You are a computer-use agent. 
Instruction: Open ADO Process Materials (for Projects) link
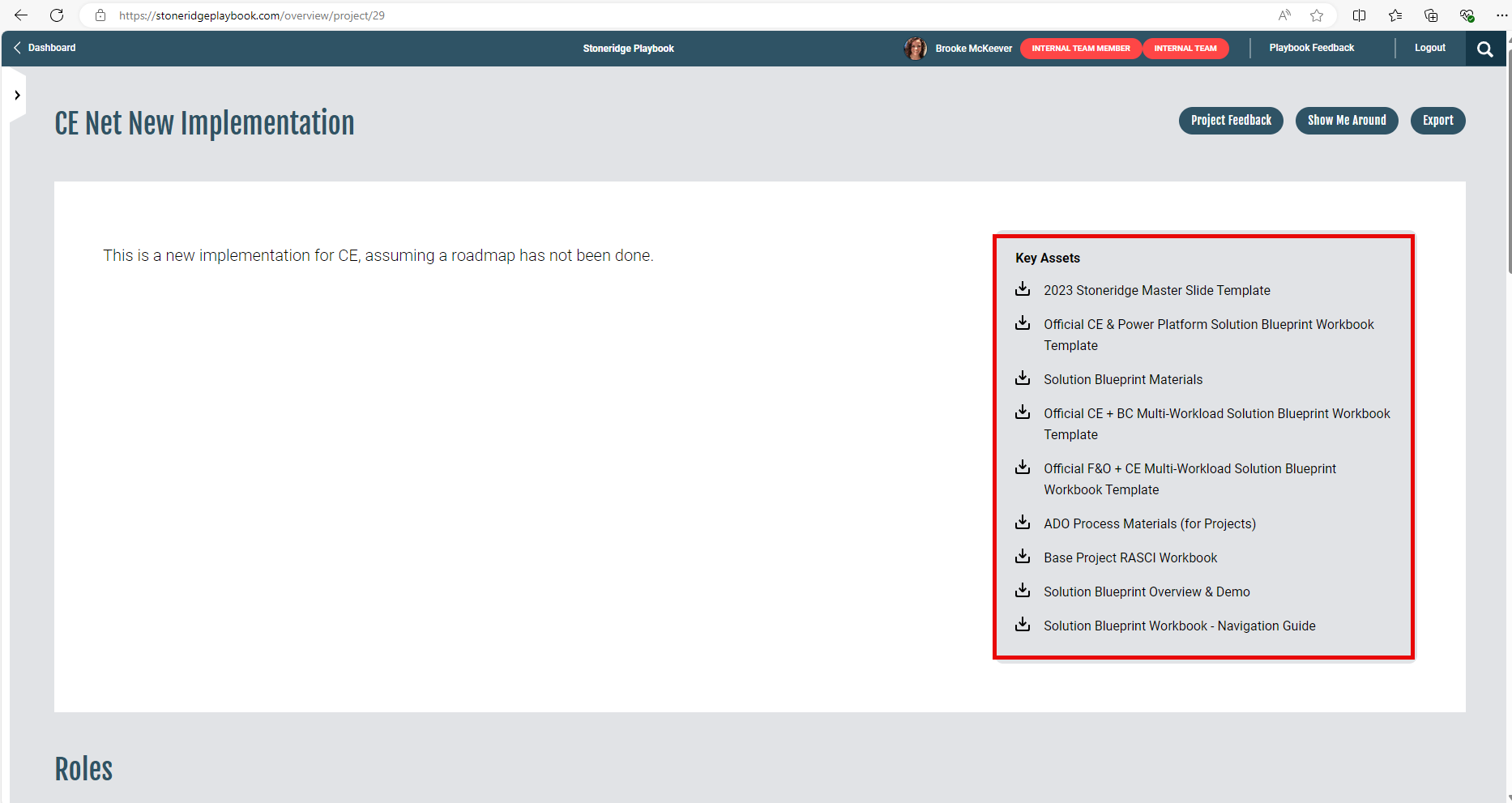tap(1150, 523)
